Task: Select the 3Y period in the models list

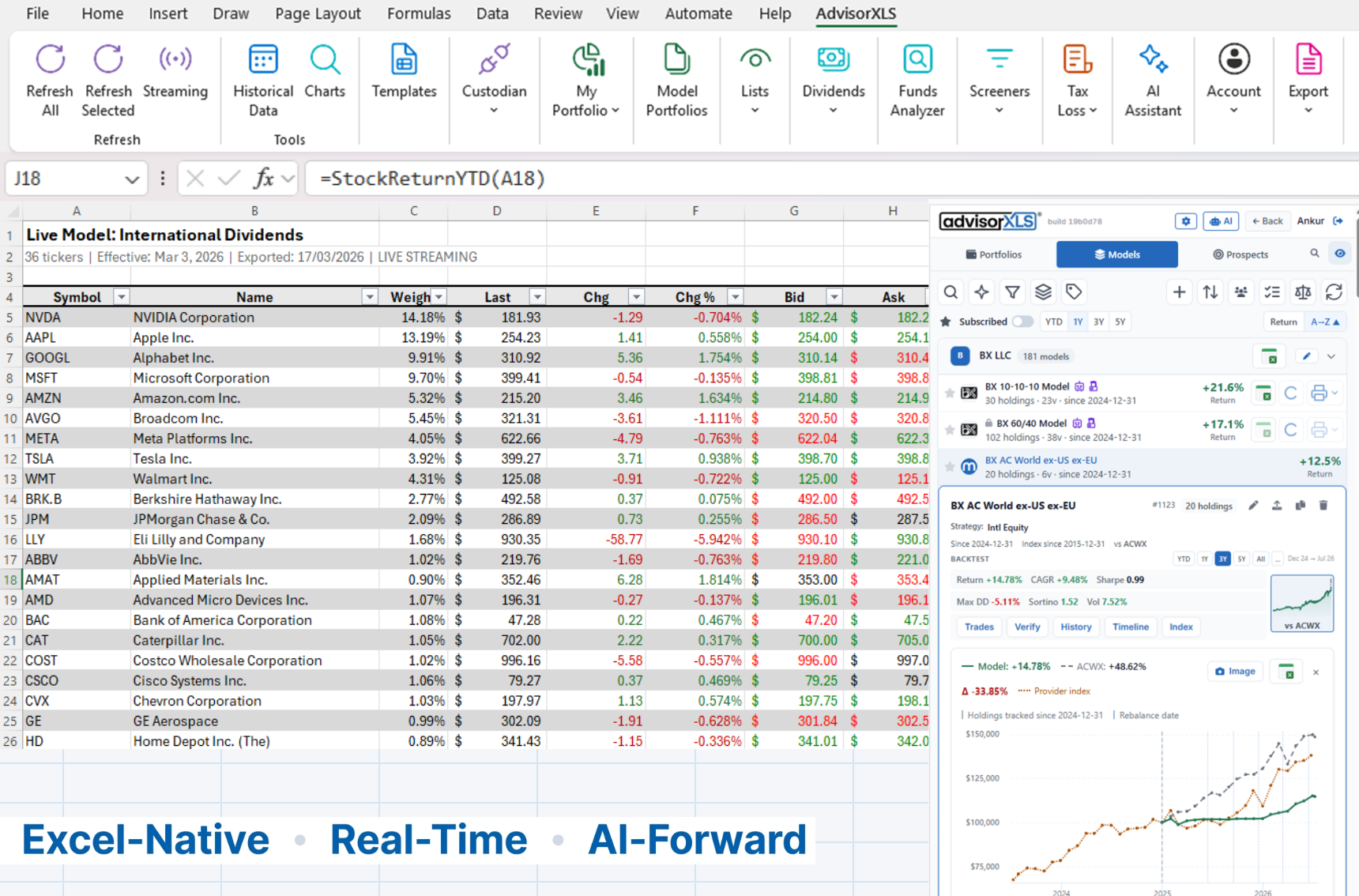Action: (x=1098, y=322)
